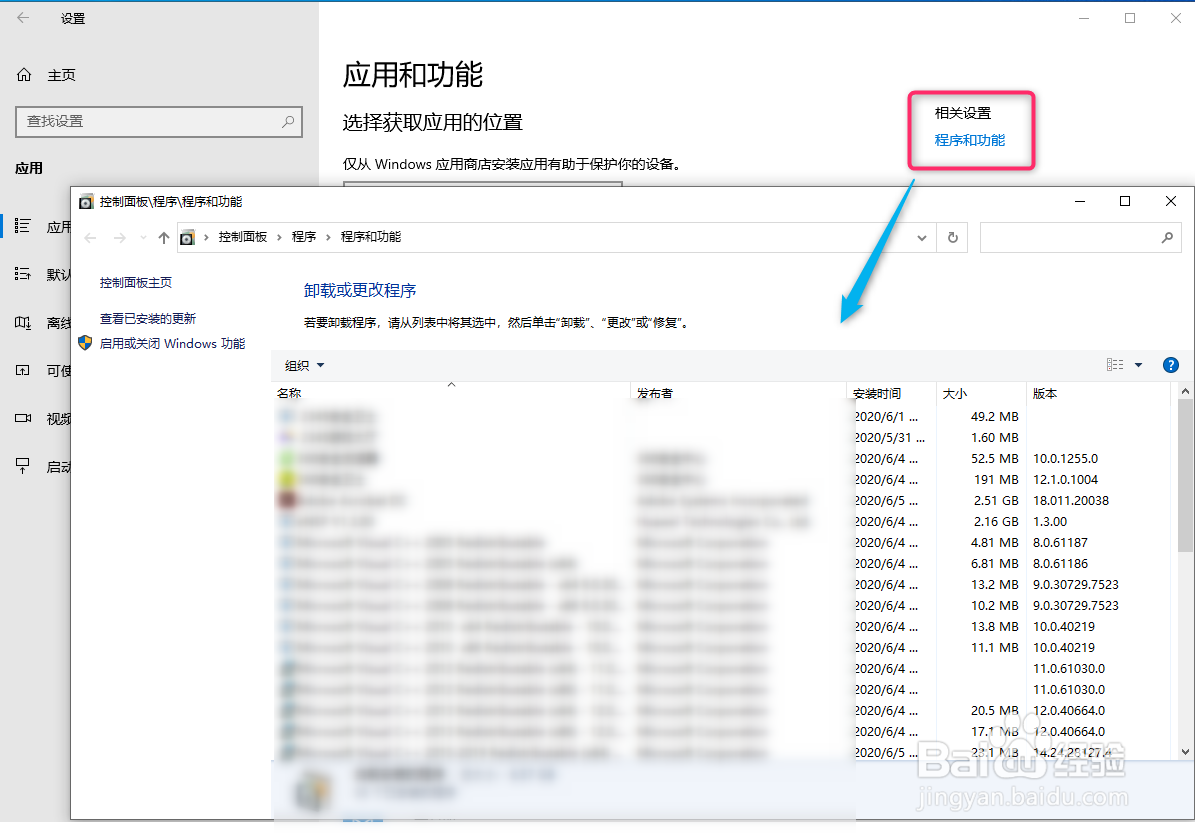This screenshot has height=839, width=1195.
Task: Click 控制面板 breadcrumb in address bar
Action: pos(242,237)
